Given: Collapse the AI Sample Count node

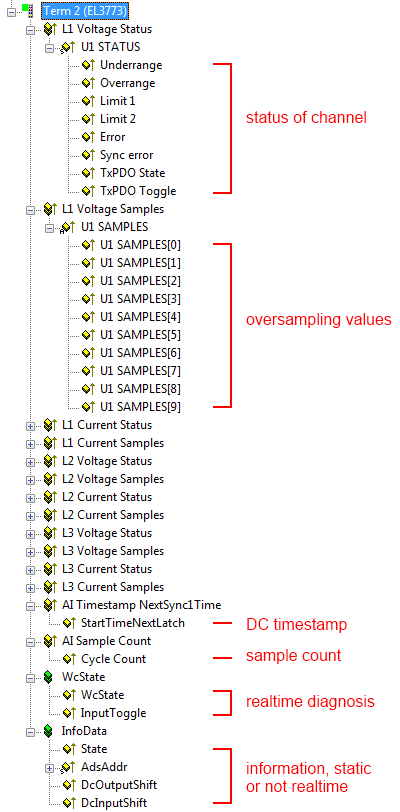Looking at the screenshot, I should 30,642.
